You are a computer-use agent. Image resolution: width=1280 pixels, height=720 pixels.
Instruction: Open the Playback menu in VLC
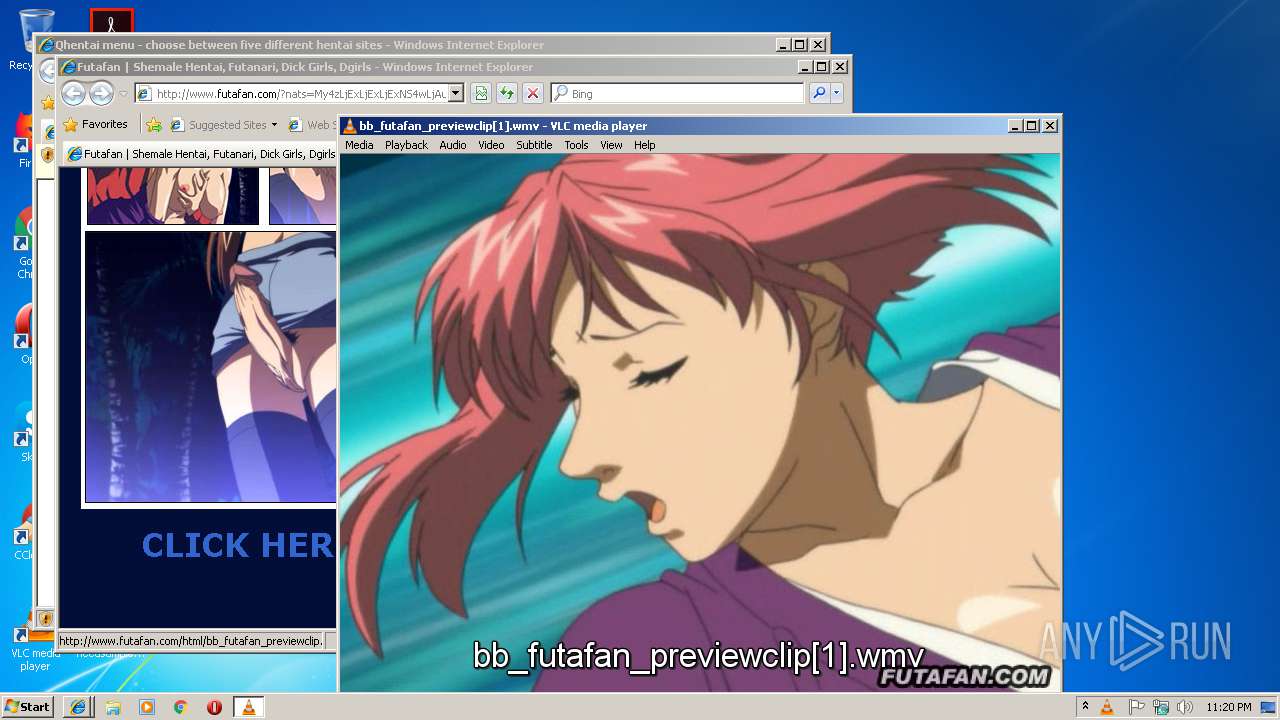[406, 145]
